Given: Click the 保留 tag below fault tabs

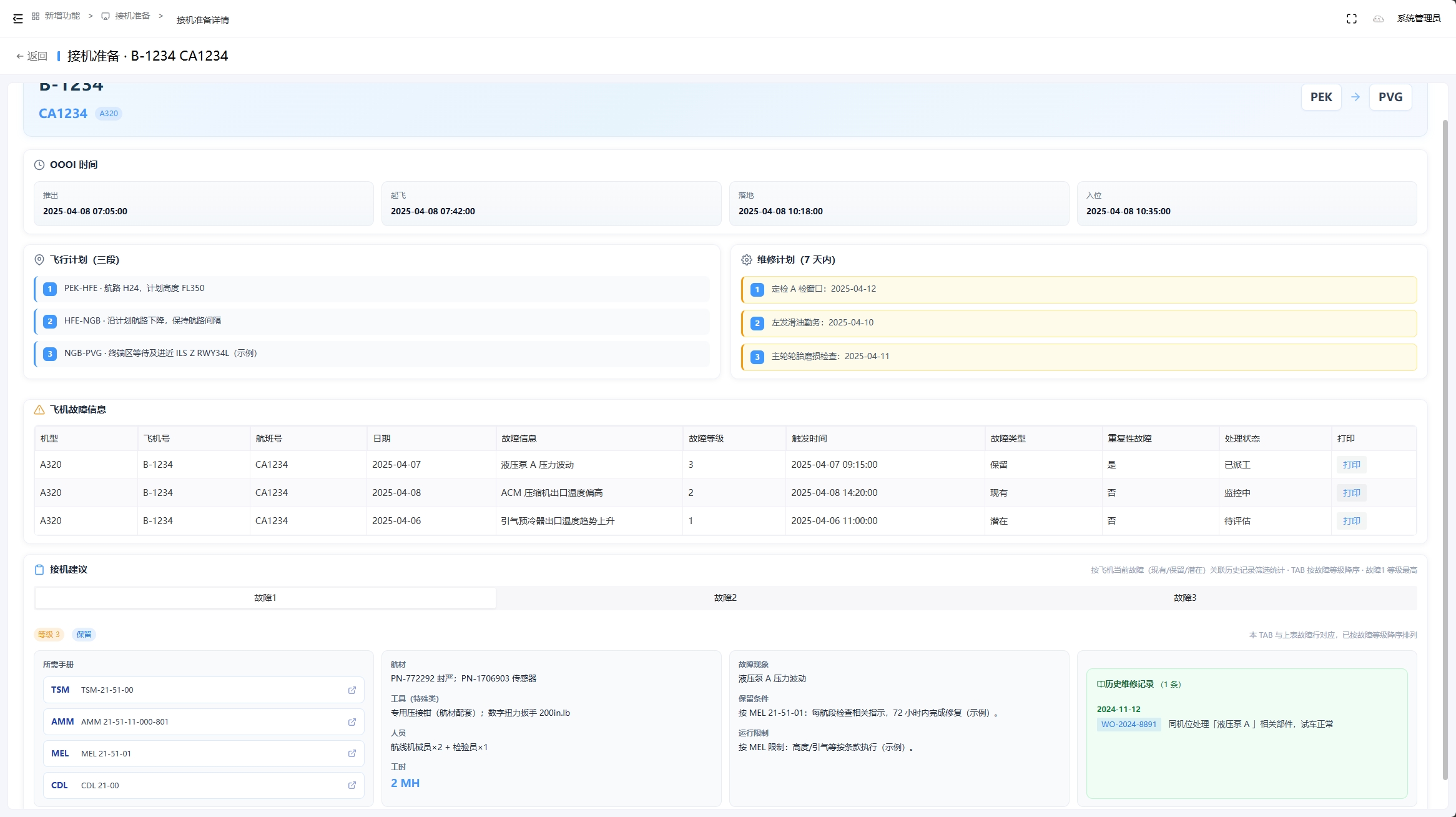Looking at the screenshot, I should tap(84, 635).
